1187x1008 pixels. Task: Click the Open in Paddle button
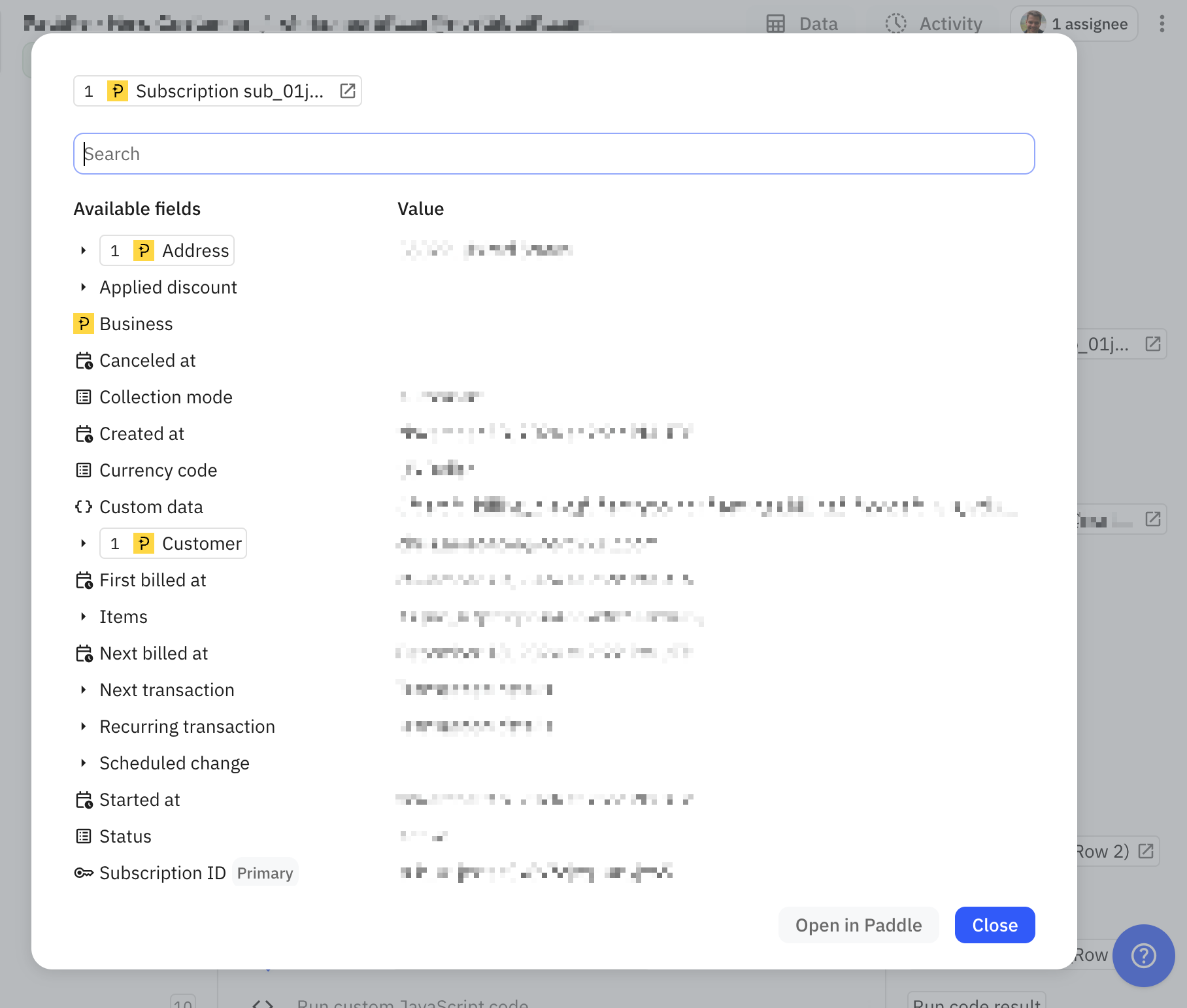858,925
